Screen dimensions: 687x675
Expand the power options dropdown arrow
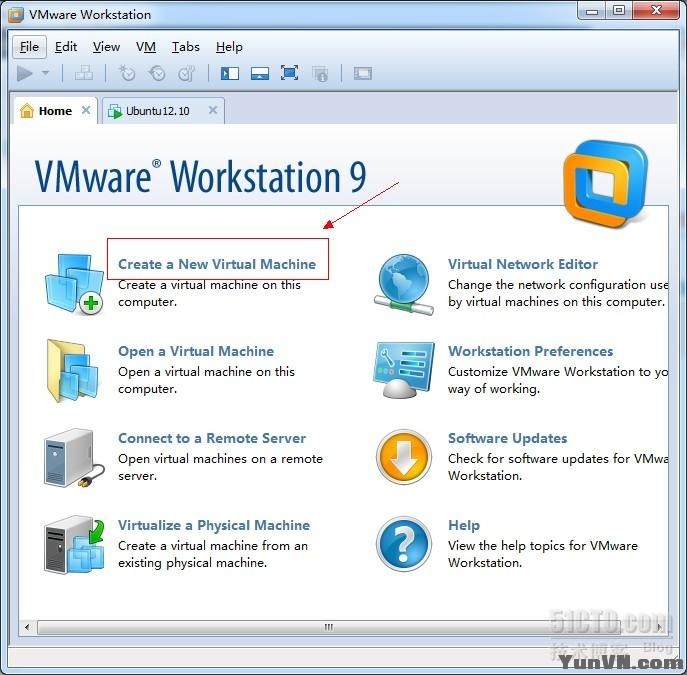tap(46, 73)
